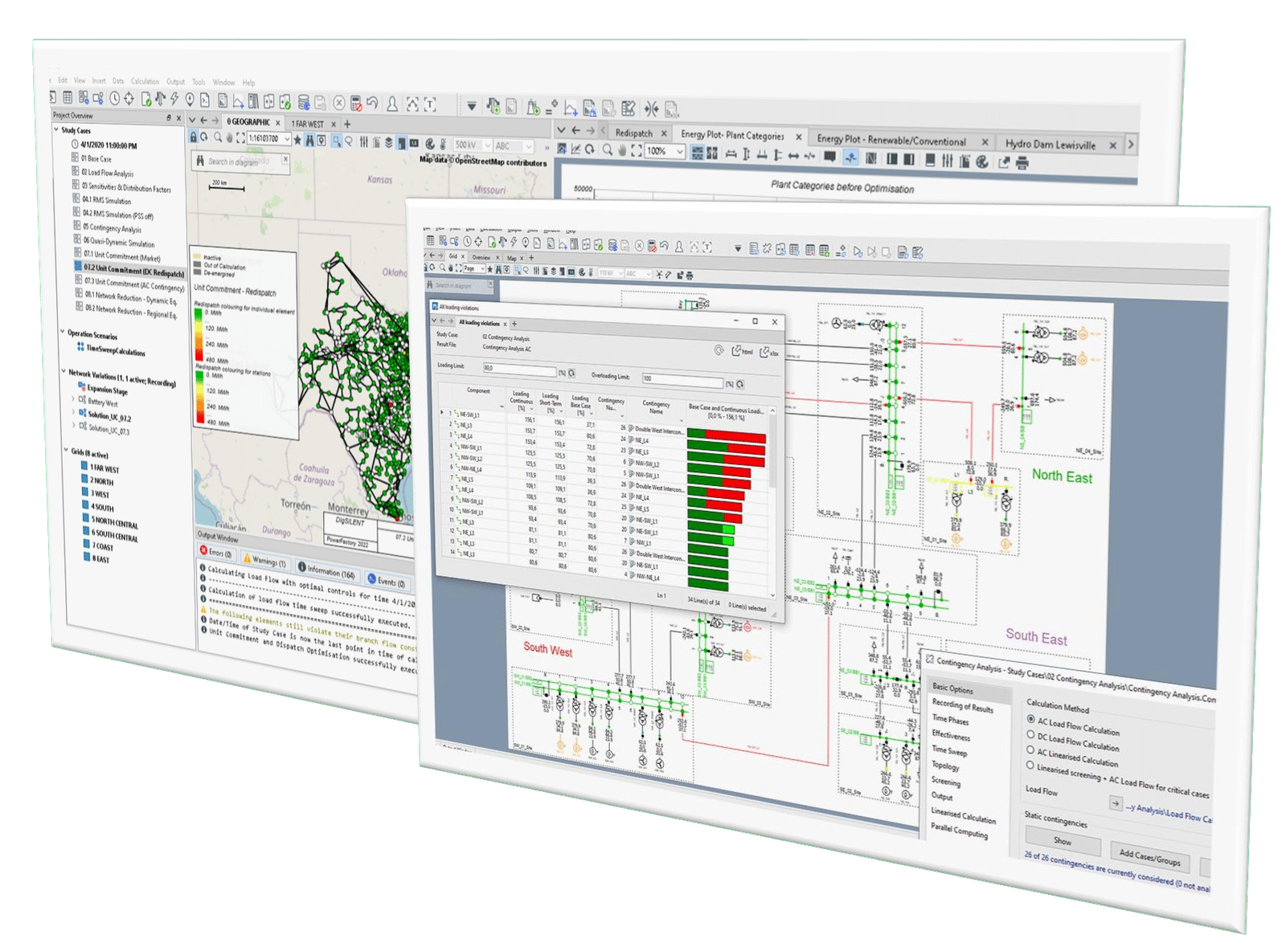This screenshot has height=952, width=1286.
Task: Switch to Hydro Dam Lewisville tab
Action: coord(1050,145)
